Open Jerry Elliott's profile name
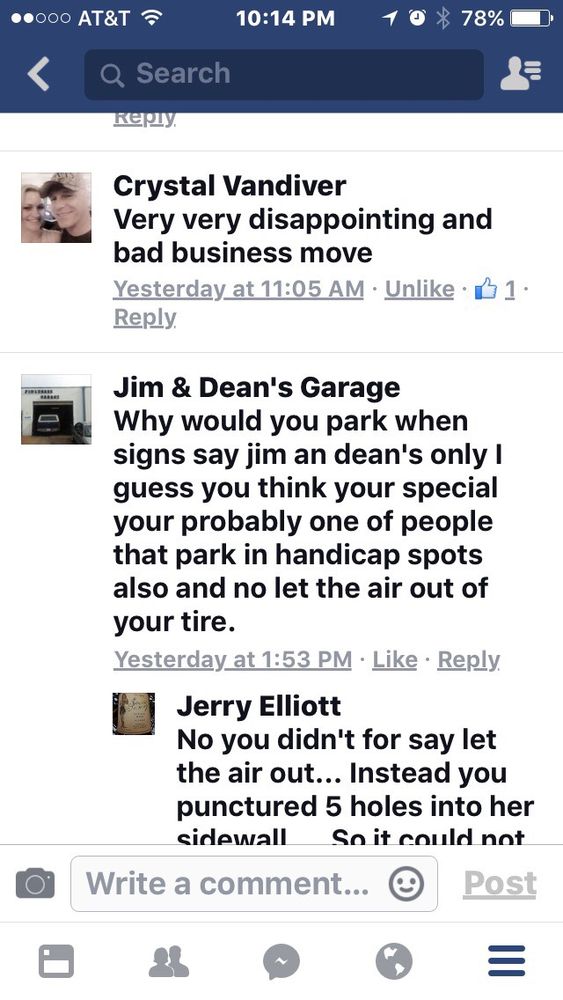563x1000 pixels. click(x=259, y=706)
